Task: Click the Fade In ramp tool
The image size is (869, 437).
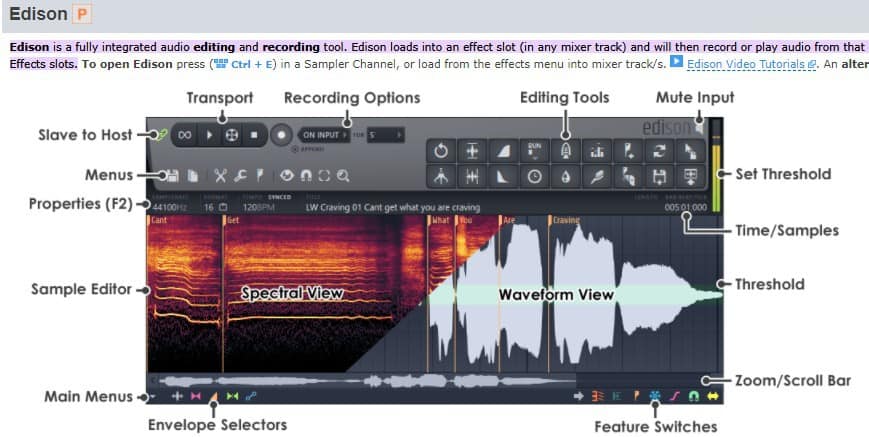Action: coord(503,150)
